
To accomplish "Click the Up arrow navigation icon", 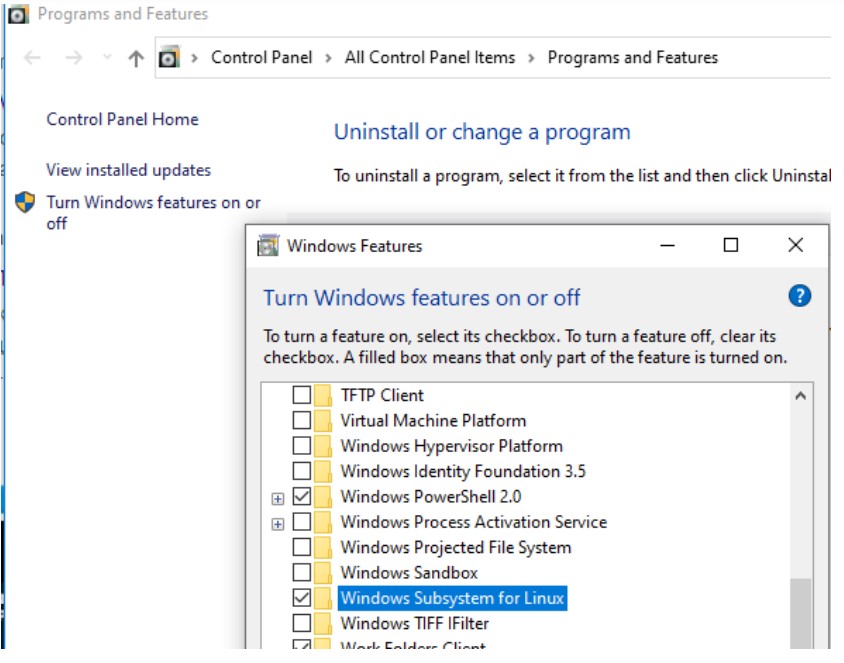I will pyautogui.click(x=136, y=58).
